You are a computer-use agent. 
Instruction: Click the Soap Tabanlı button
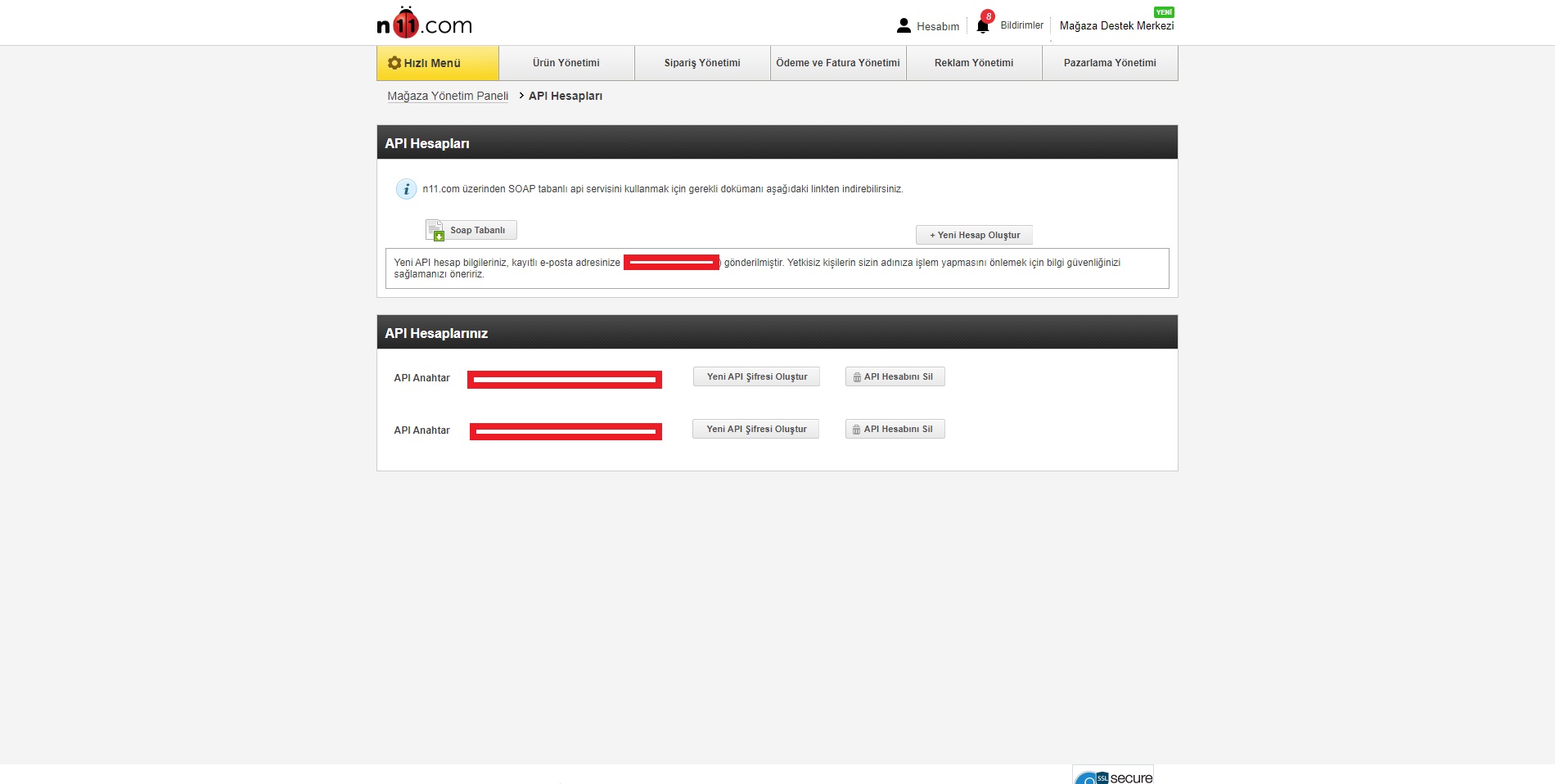(x=480, y=230)
